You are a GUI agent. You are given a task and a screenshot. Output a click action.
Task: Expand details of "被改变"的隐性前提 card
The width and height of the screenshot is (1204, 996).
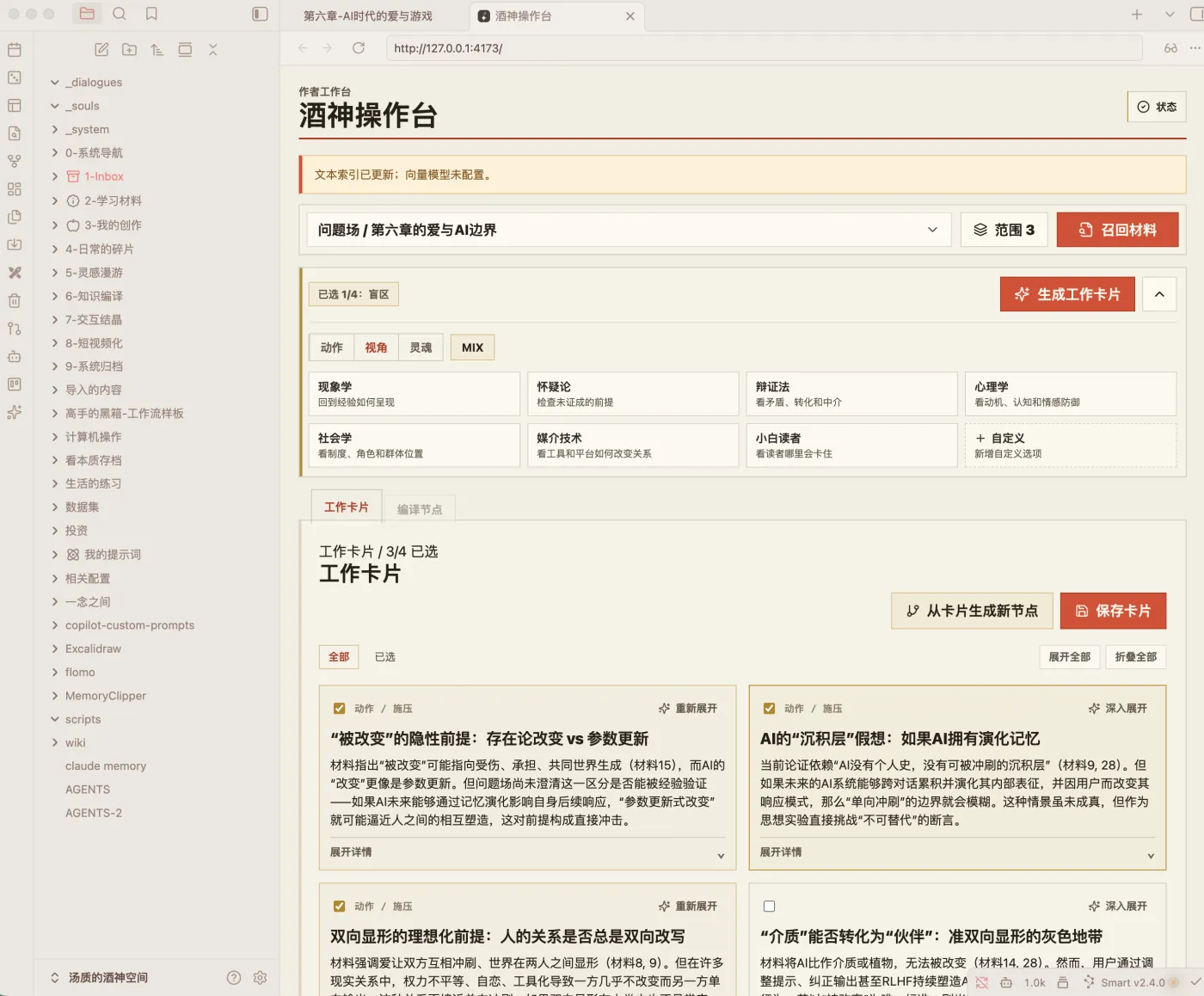(527, 852)
